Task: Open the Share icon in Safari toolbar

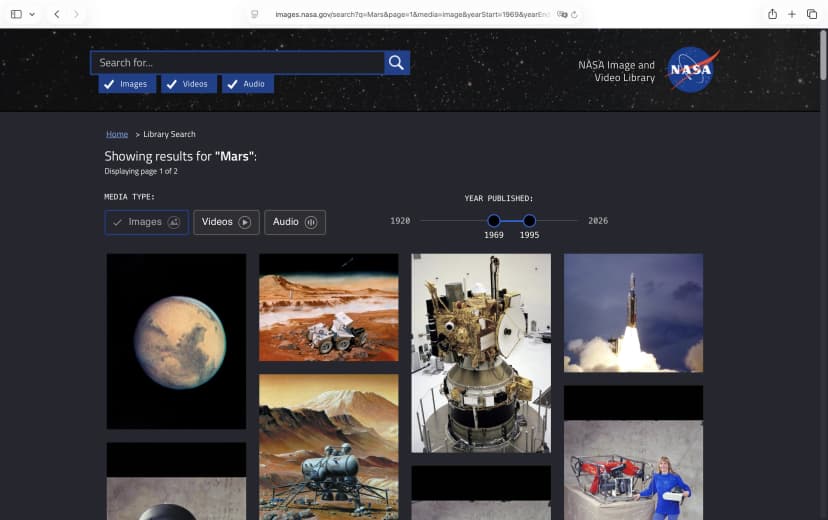Action: [x=772, y=14]
